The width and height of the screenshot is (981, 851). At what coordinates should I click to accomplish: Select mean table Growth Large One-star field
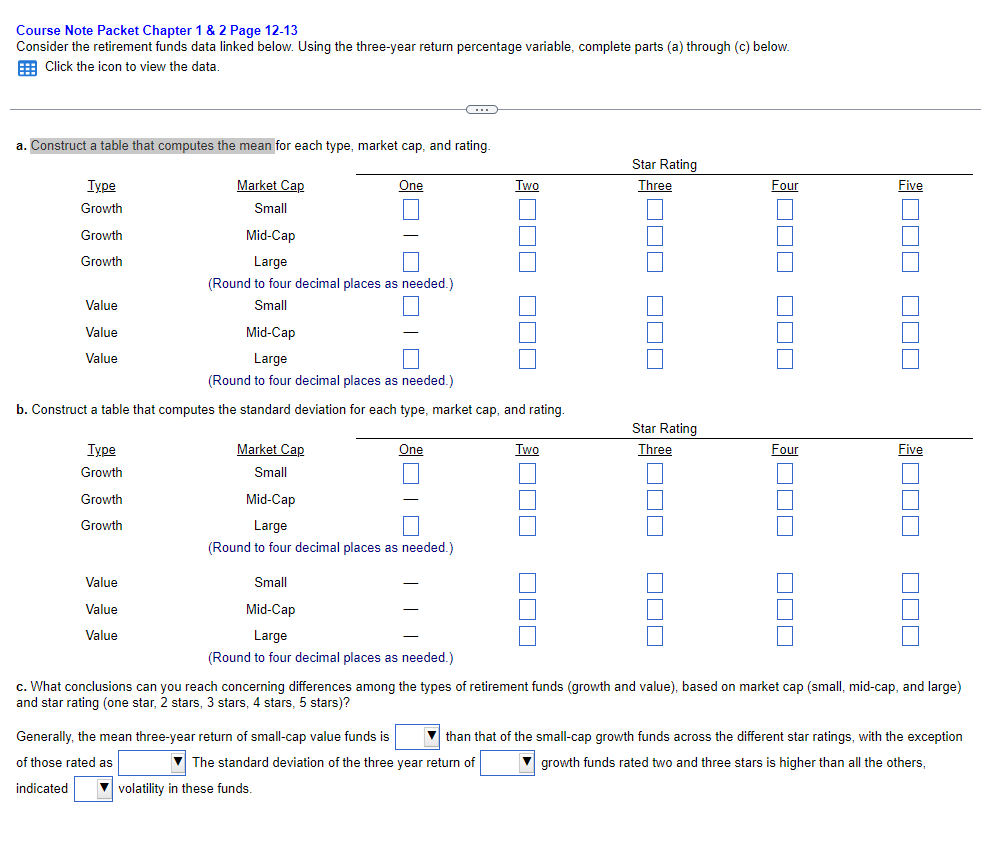(411, 262)
